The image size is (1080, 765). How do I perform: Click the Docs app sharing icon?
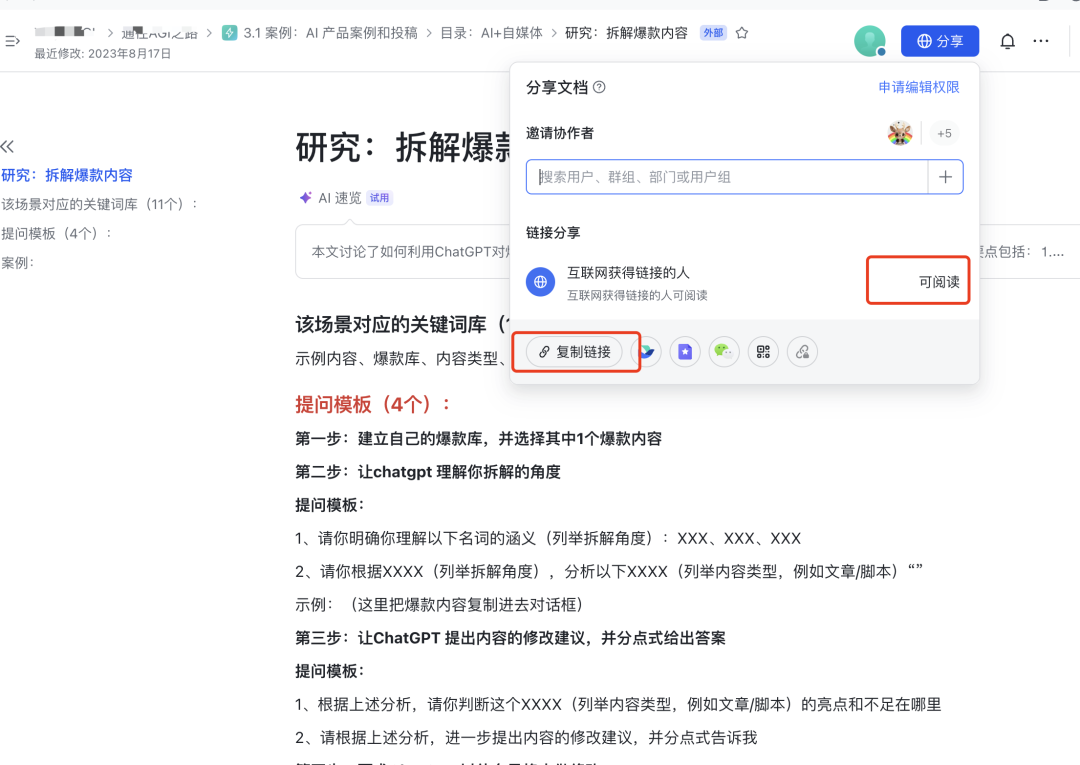646,352
